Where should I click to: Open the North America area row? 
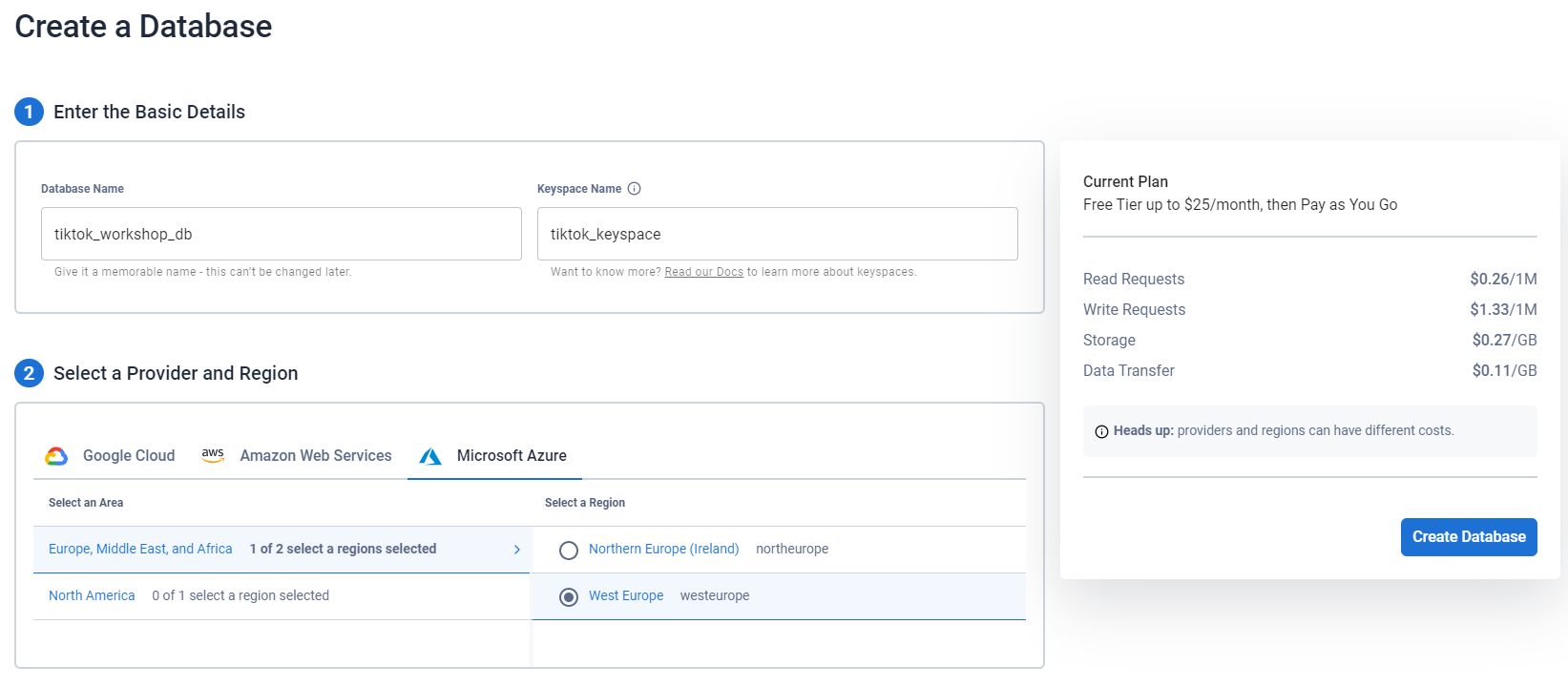(x=92, y=595)
